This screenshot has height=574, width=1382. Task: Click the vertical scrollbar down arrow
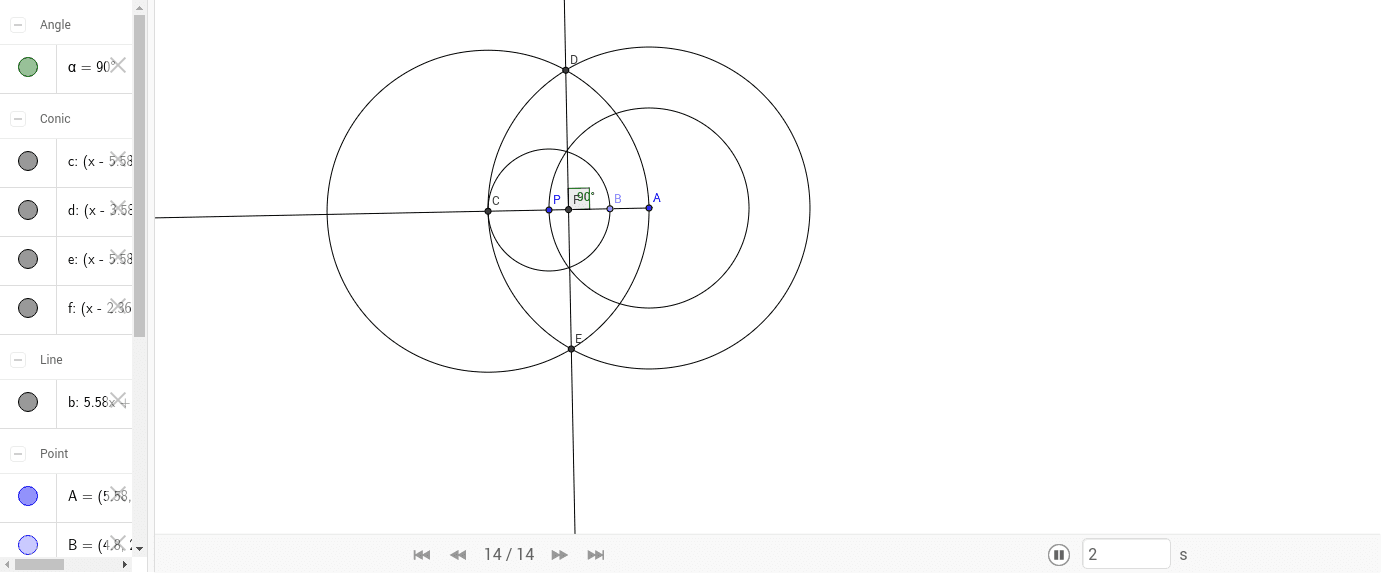[x=140, y=548]
